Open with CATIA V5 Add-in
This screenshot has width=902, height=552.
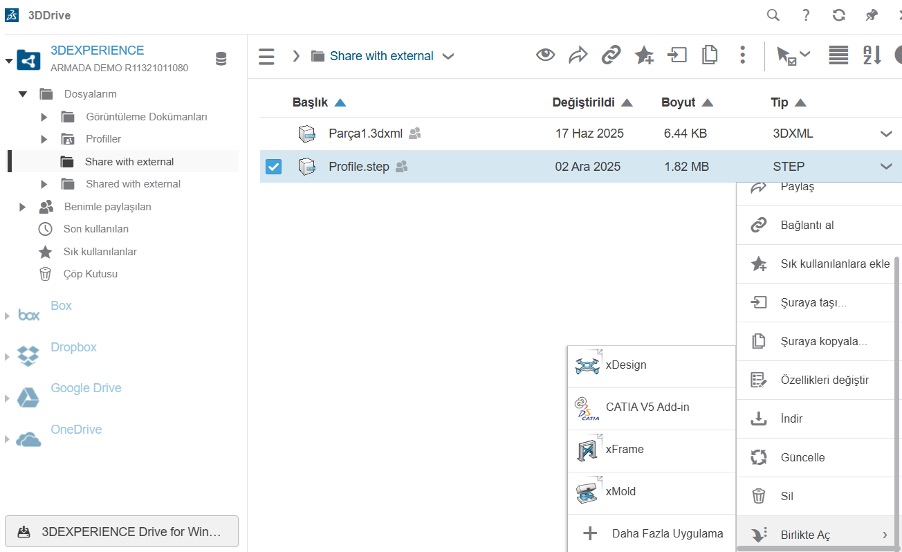pyautogui.click(x=652, y=407)
